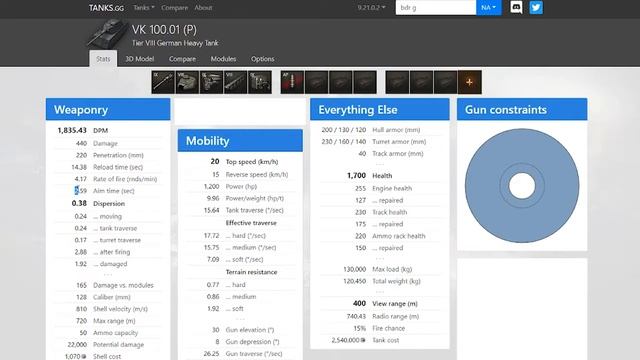
Task: Click the Turret armor (mm) row
Action: pyautogui.click(x=380, y=142)
